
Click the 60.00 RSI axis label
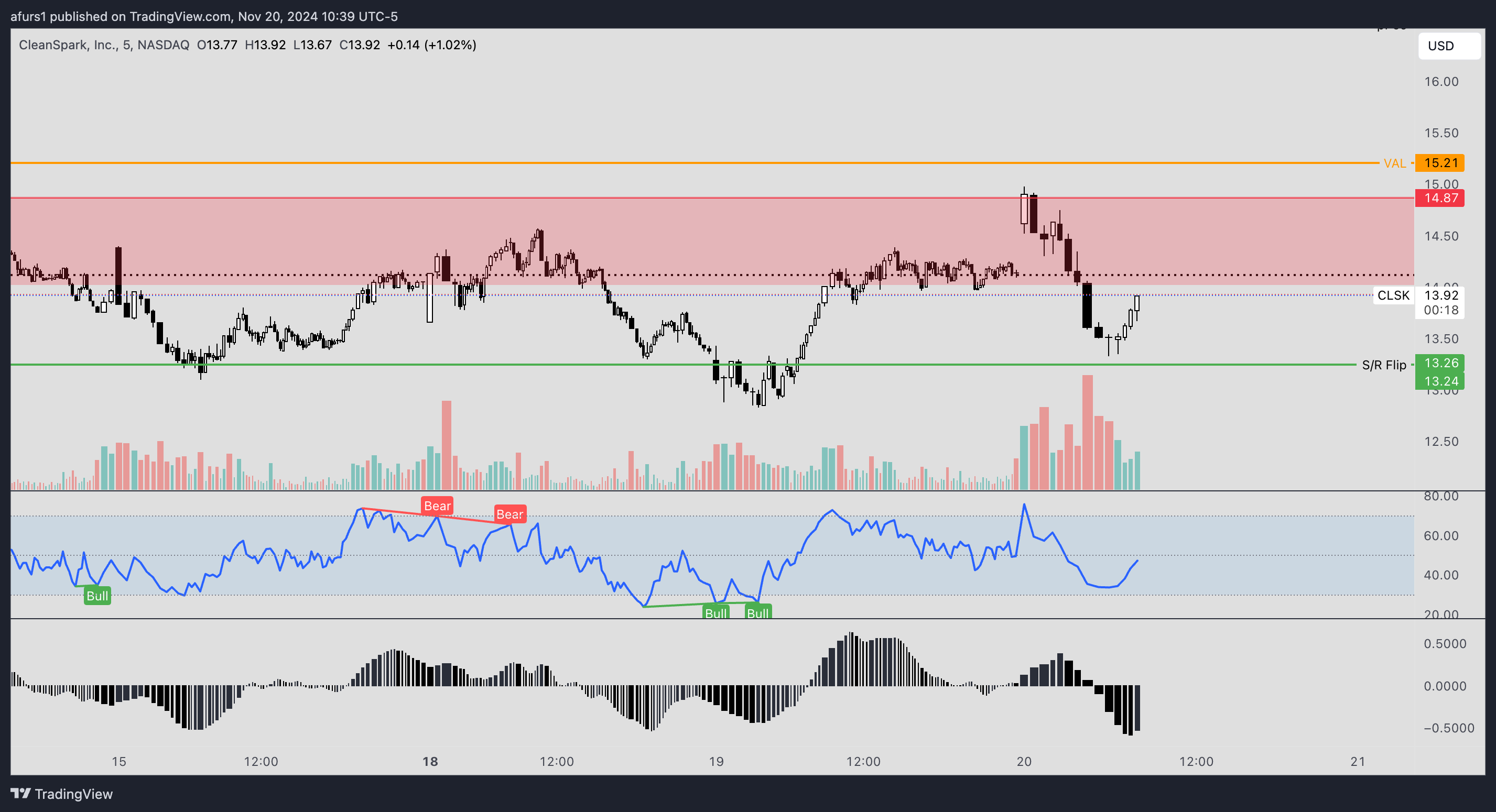1441,536
